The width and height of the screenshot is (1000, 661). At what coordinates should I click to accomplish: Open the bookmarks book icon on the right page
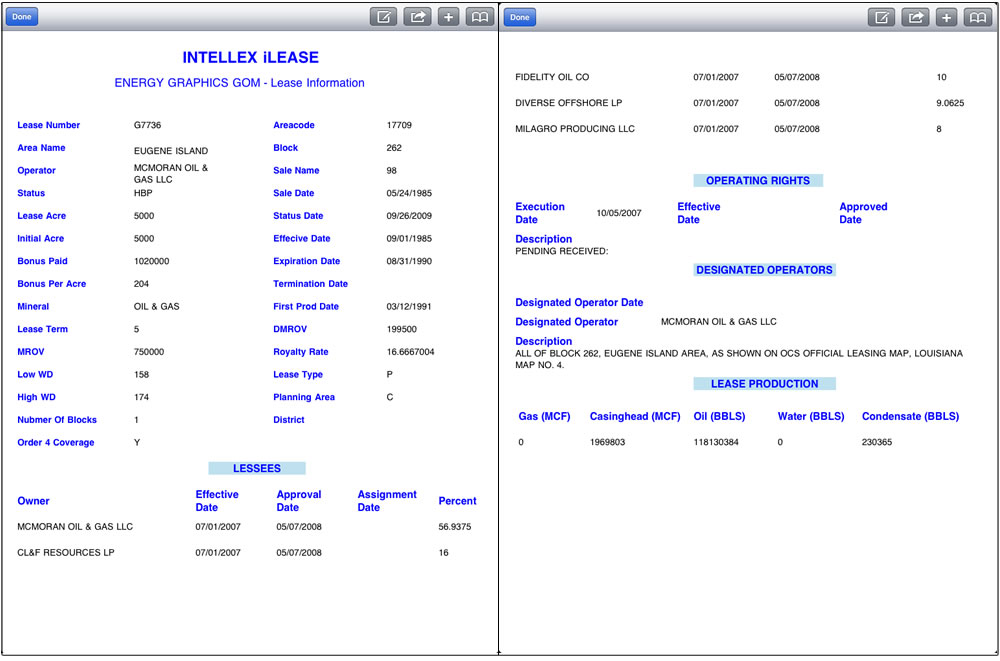978,17
